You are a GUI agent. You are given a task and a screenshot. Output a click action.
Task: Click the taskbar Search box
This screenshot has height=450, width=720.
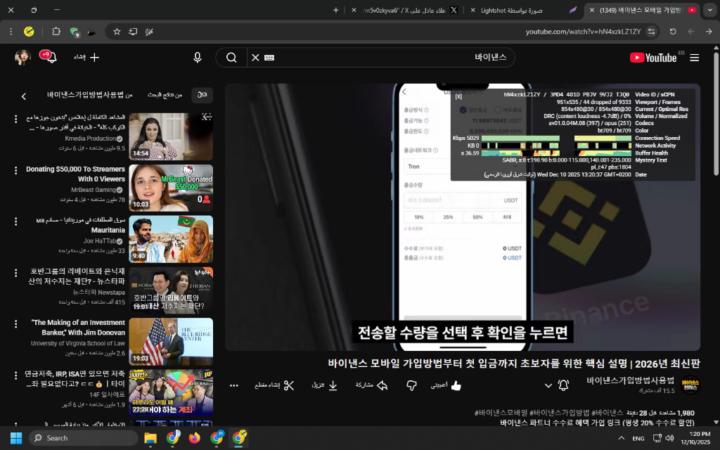84,438
